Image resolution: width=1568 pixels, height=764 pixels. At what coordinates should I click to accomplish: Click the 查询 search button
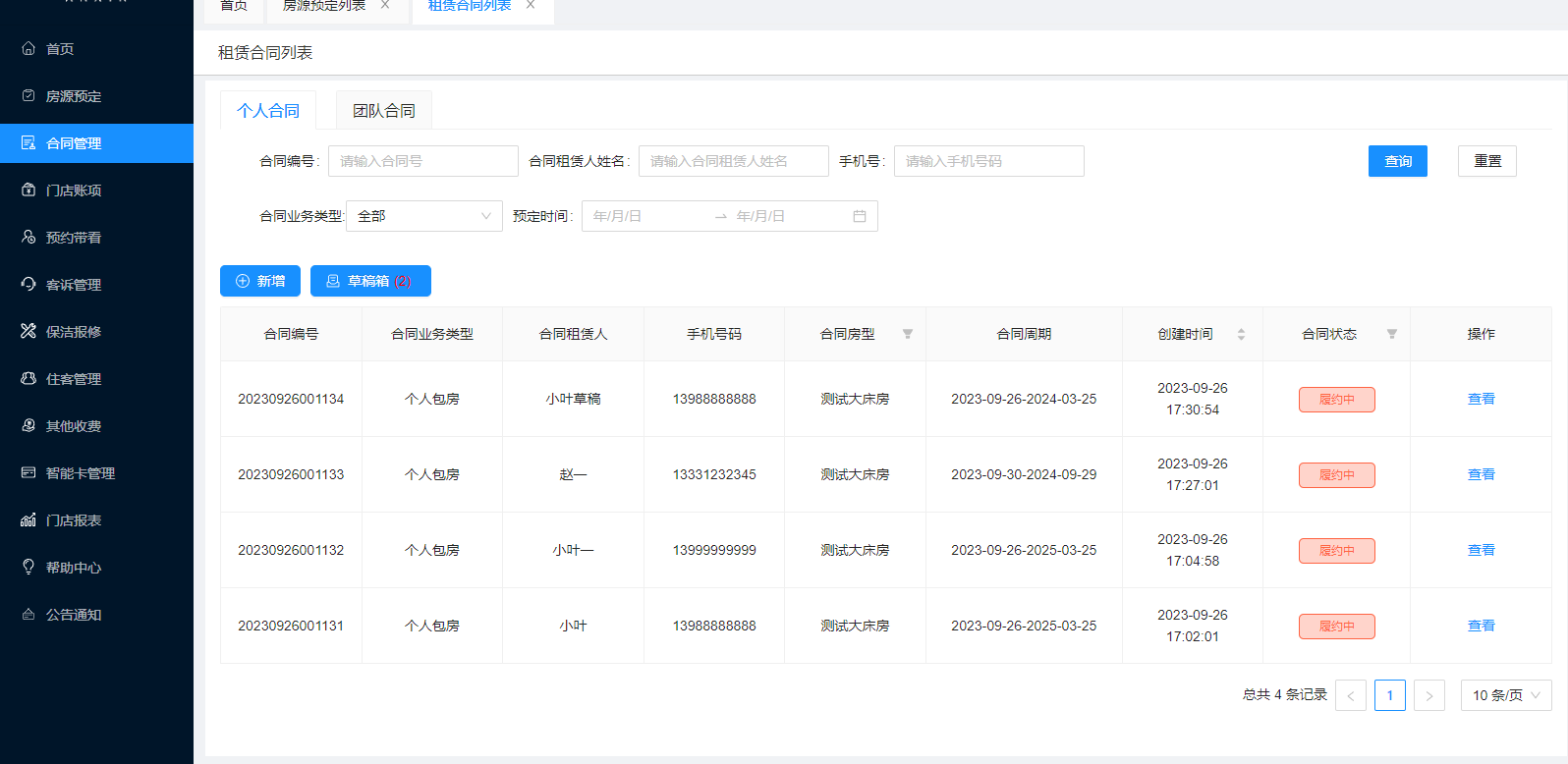tap(1398, 161)
